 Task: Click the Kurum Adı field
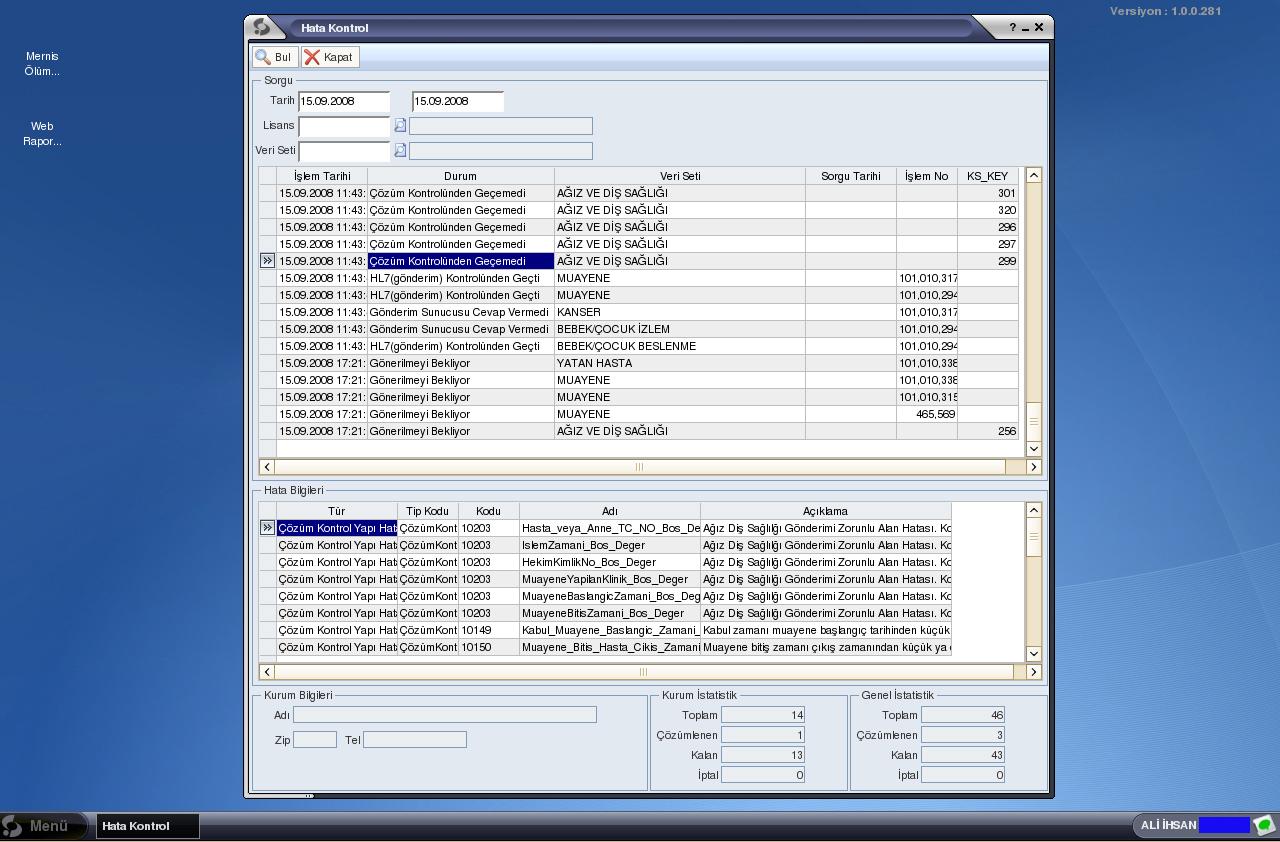pos(445,715)
